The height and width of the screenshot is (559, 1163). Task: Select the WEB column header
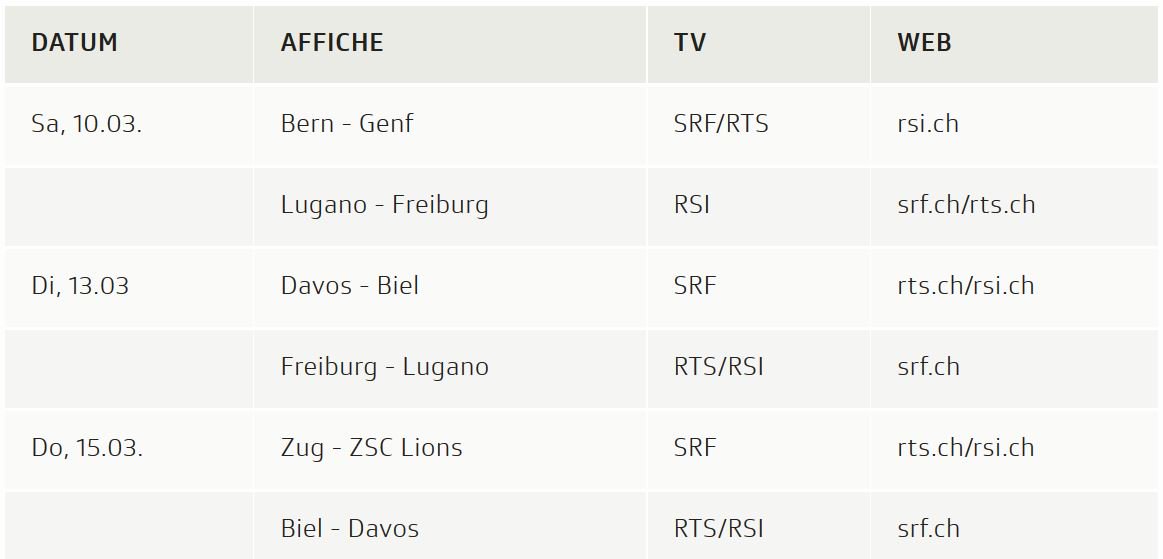924,43
